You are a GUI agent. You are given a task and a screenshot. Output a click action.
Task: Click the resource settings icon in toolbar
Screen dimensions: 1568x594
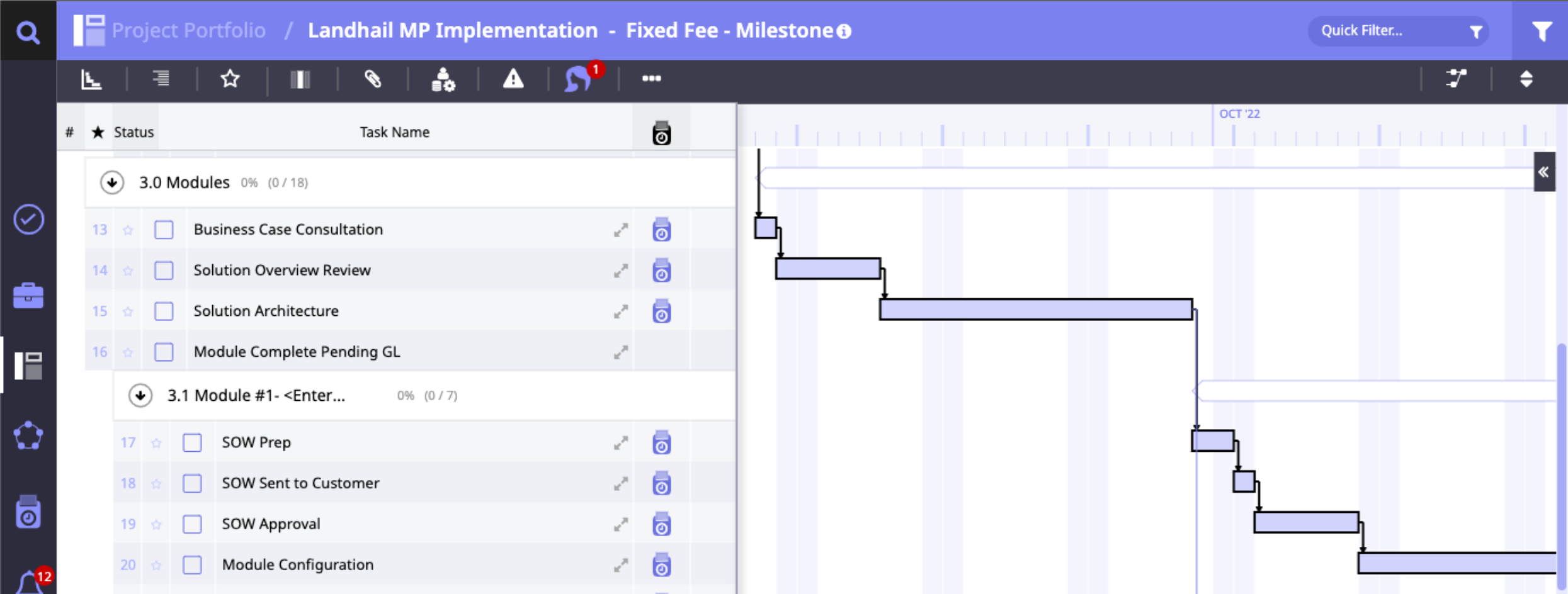point(443,79)
